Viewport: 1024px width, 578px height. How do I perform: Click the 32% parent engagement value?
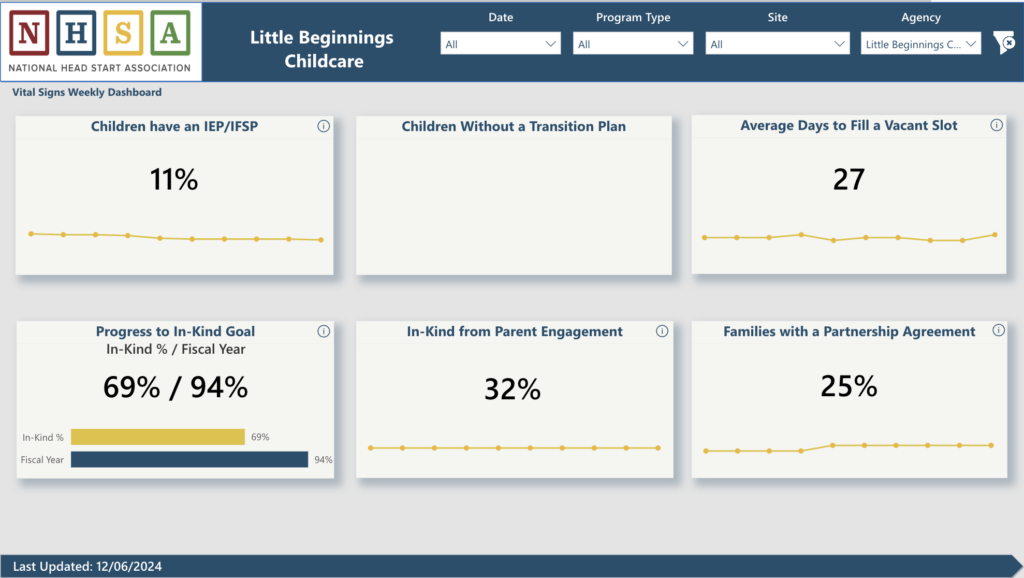coord(512,390)
